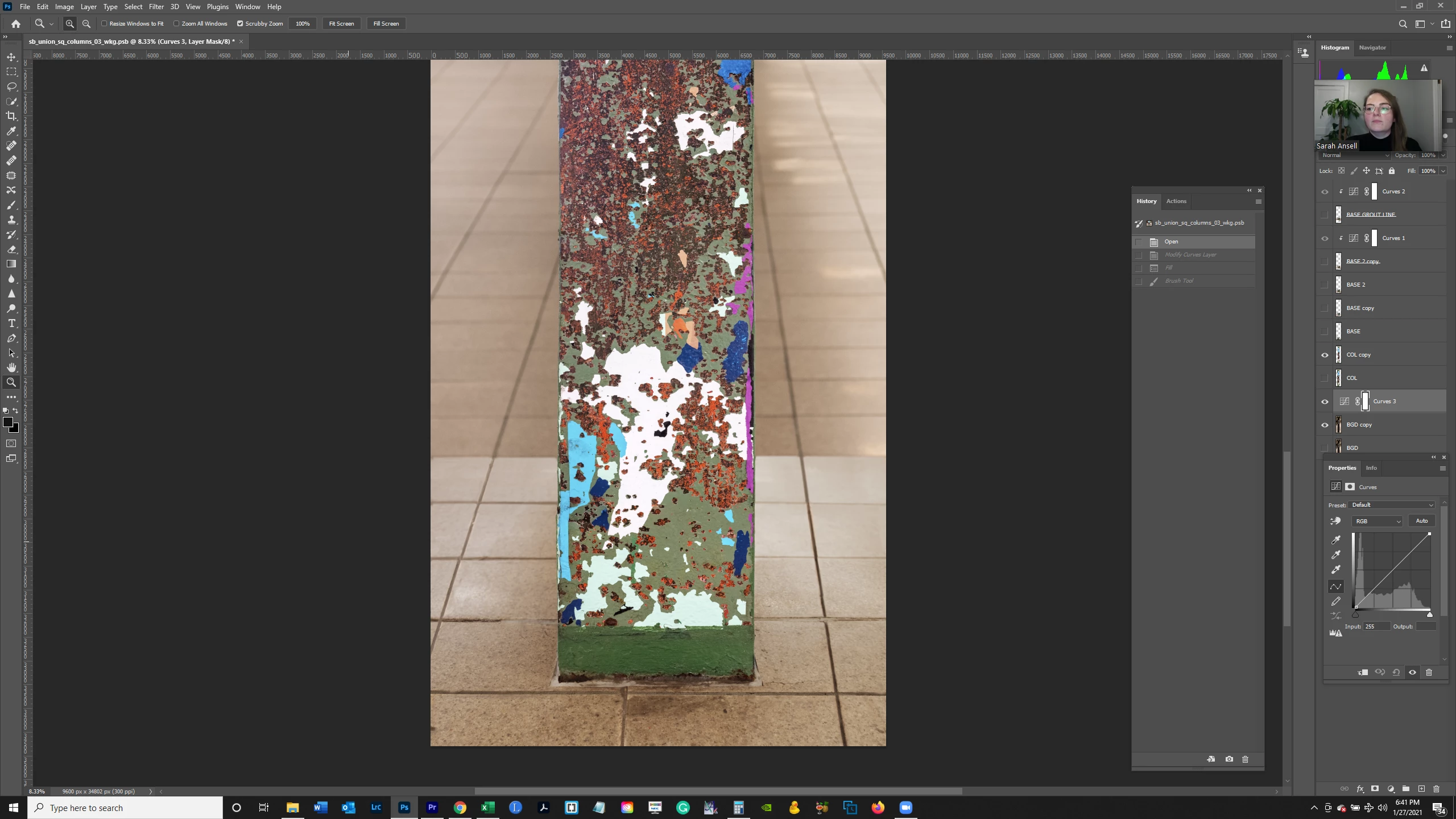1456x819 pixels.
Task: Enable Resize Windows to Fit checkbox
Action: pos(105,24)
